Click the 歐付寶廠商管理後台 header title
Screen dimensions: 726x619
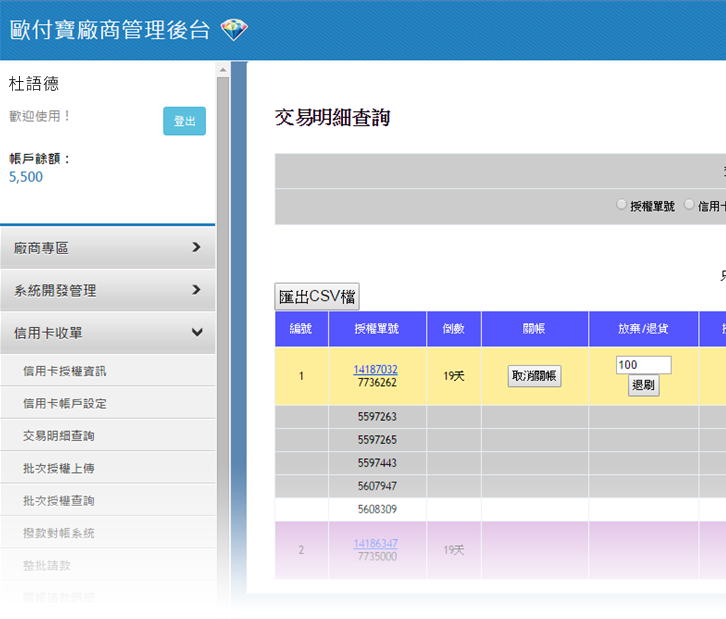110,30
